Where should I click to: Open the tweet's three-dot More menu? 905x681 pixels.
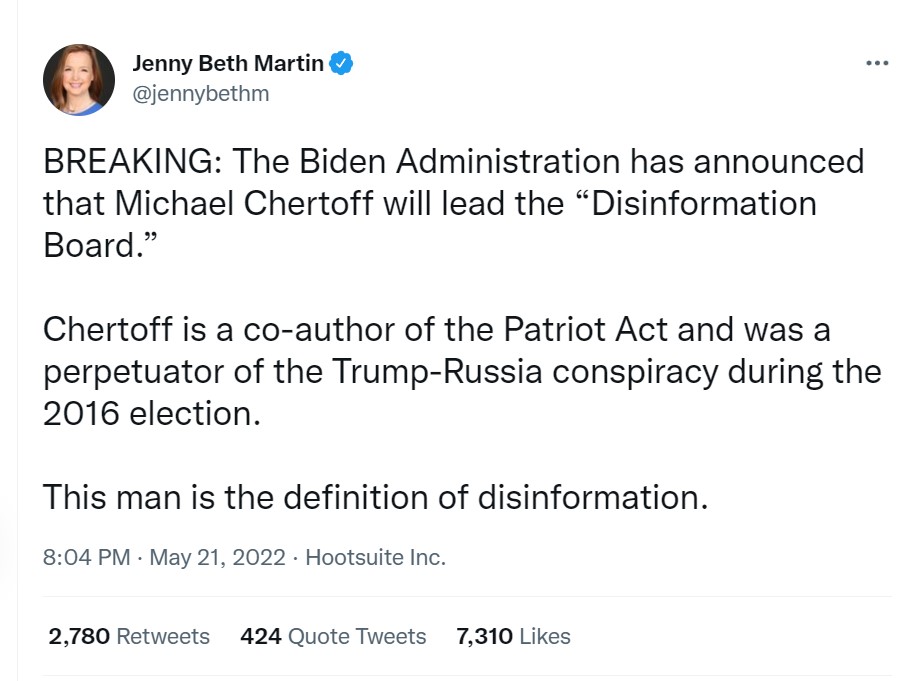[876, 63]
